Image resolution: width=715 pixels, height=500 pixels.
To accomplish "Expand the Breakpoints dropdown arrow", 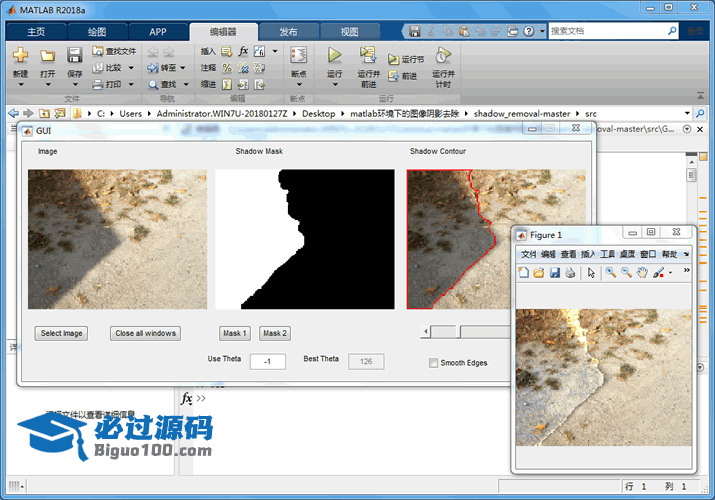I will 299,84.
